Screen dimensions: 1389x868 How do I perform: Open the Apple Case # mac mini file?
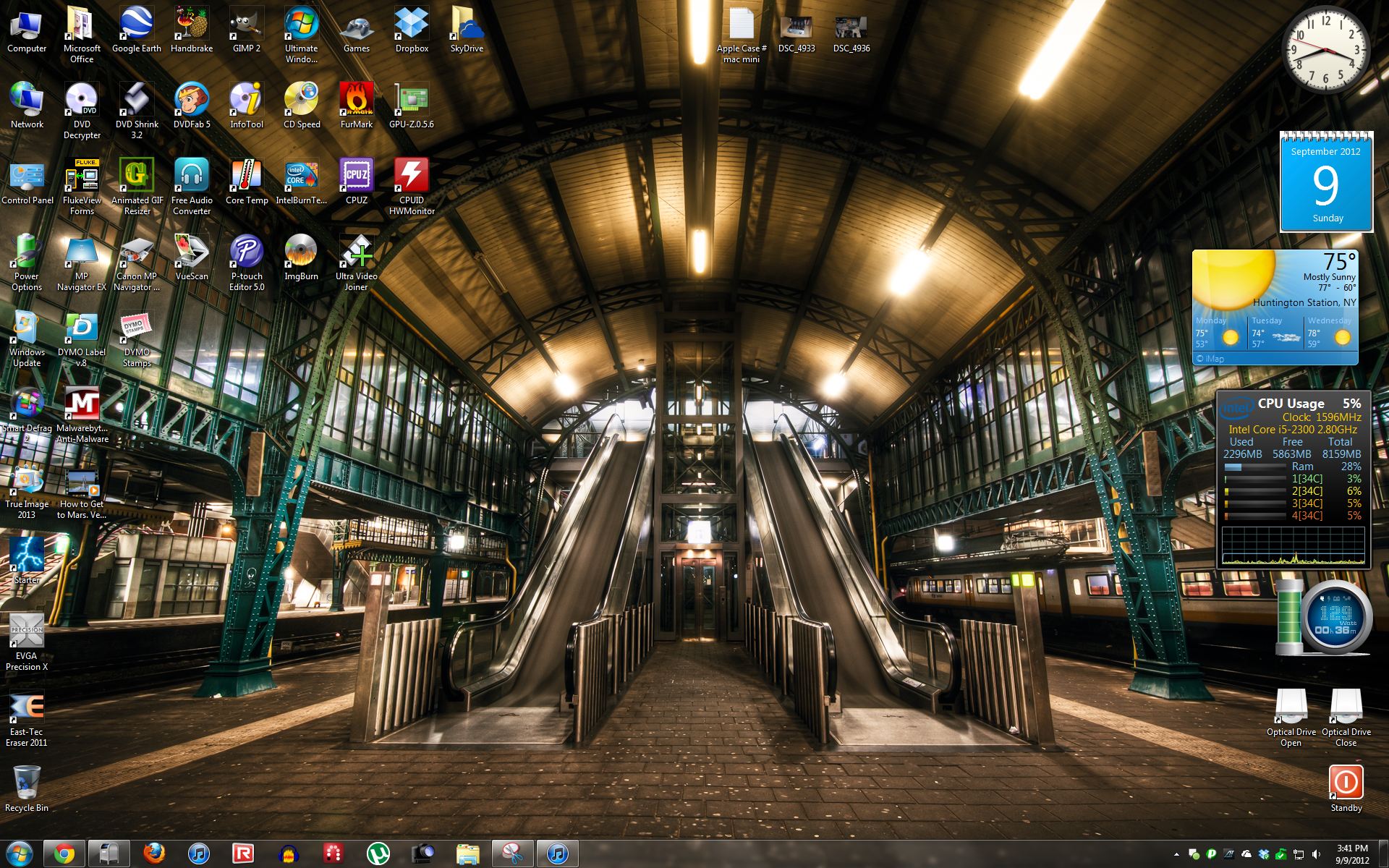pos(742,35)
